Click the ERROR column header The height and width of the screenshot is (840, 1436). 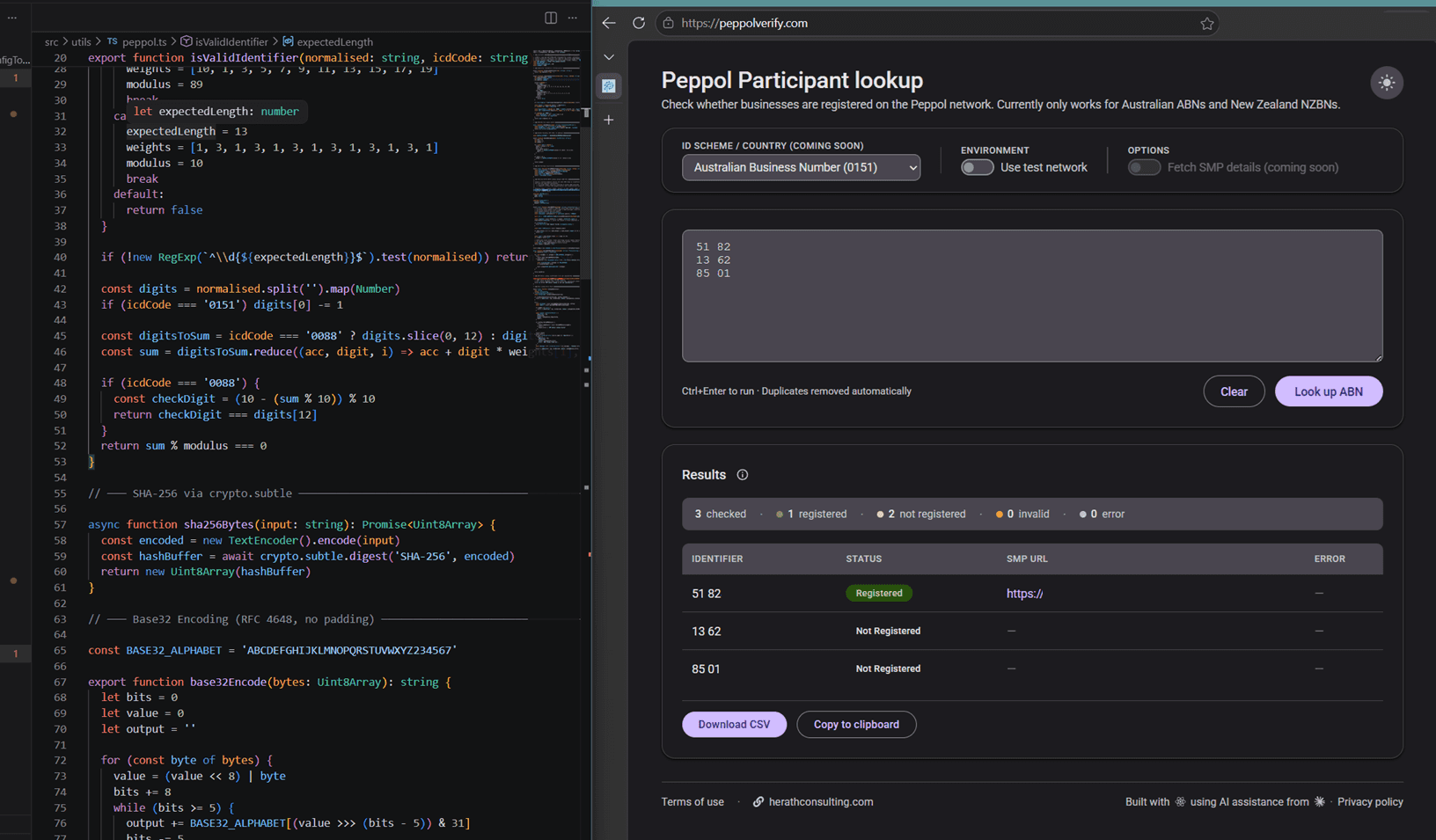pos(1330,559)
